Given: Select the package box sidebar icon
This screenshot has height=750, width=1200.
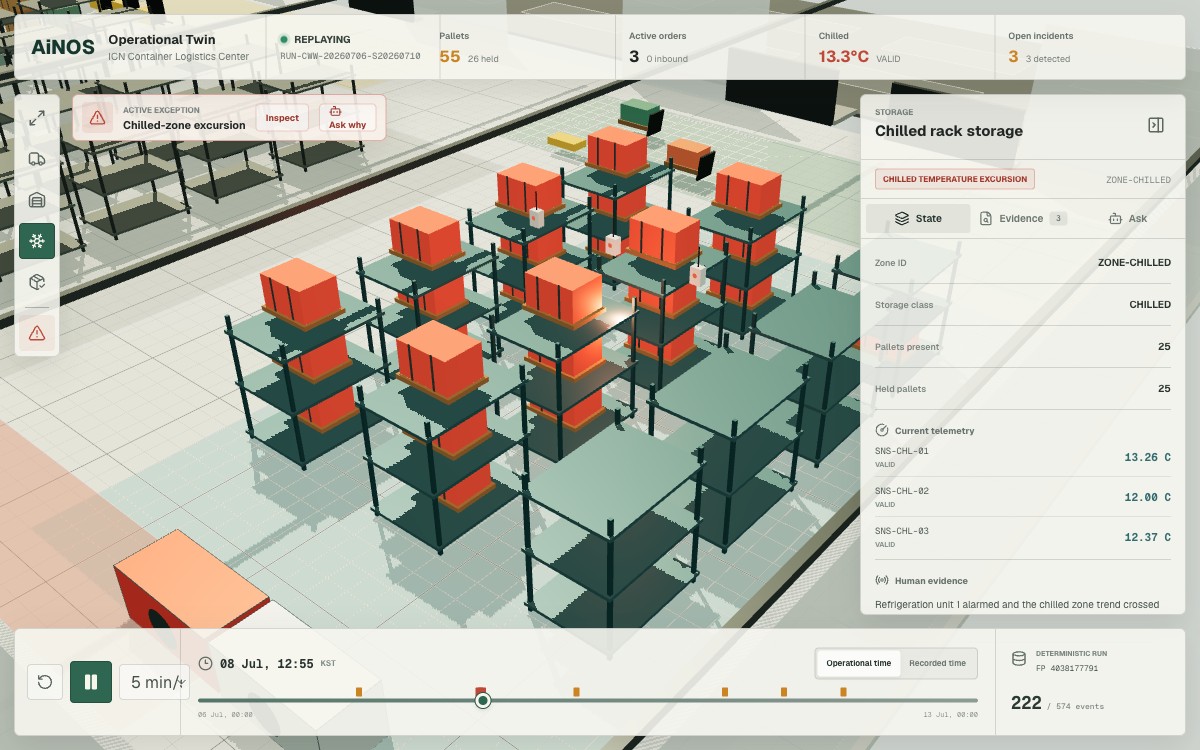Looking at the screenshot, I should pos(37,282).
